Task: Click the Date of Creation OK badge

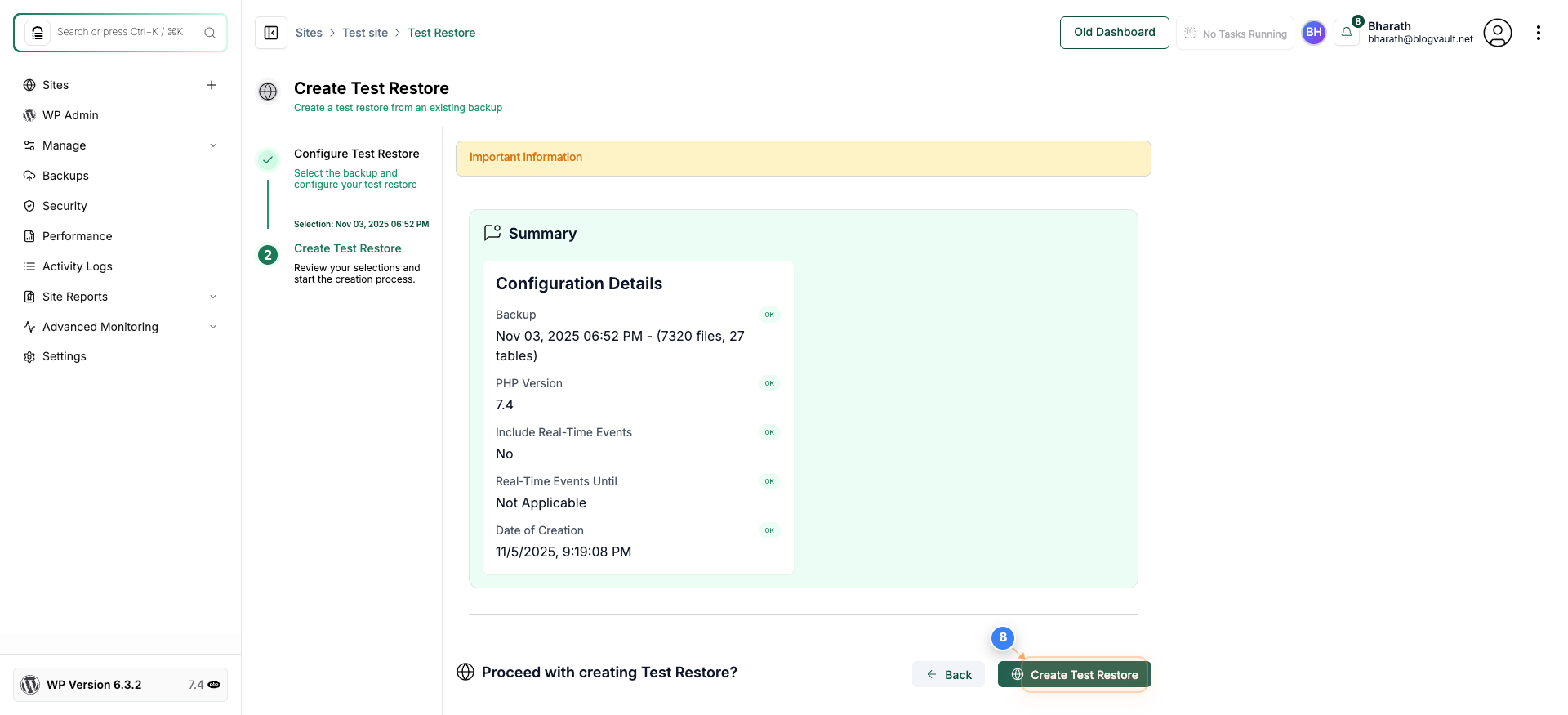Action: coord(769,530)
